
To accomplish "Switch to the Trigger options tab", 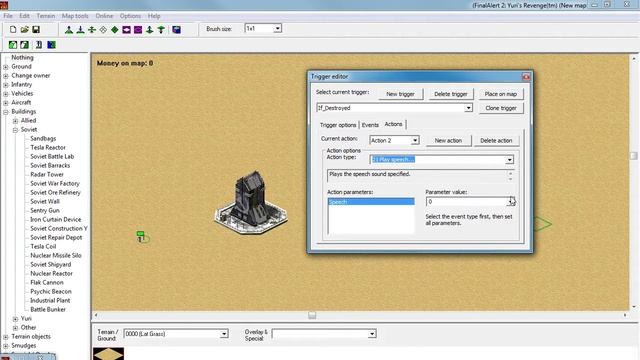I will 338,125.
